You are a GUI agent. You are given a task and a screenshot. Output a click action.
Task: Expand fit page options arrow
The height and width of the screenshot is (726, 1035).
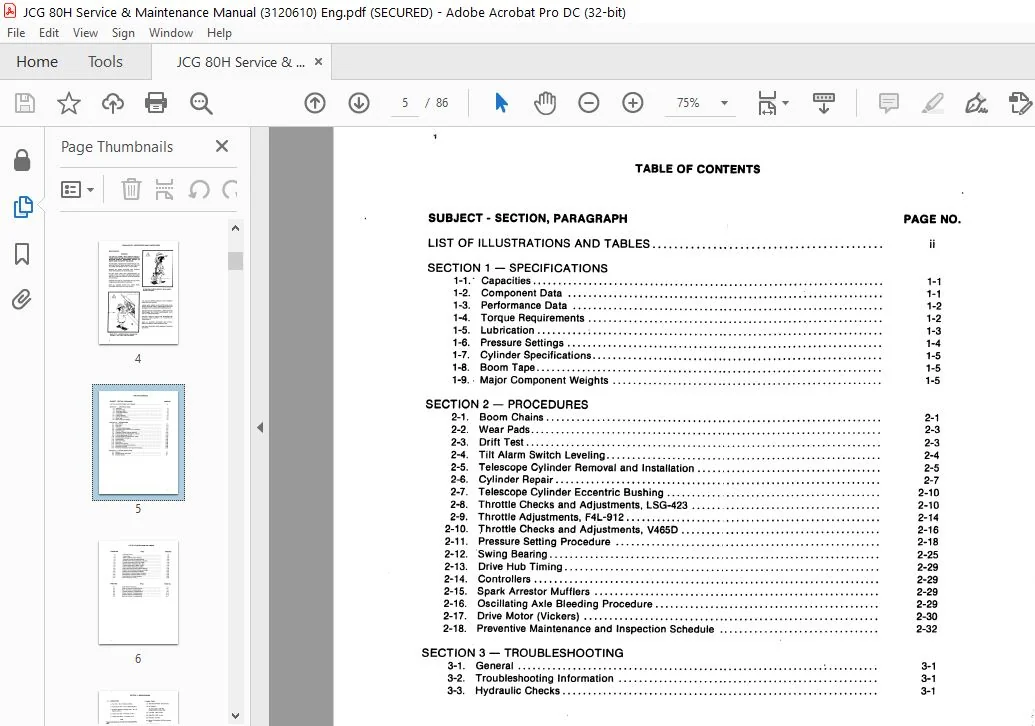pos(785,103)
